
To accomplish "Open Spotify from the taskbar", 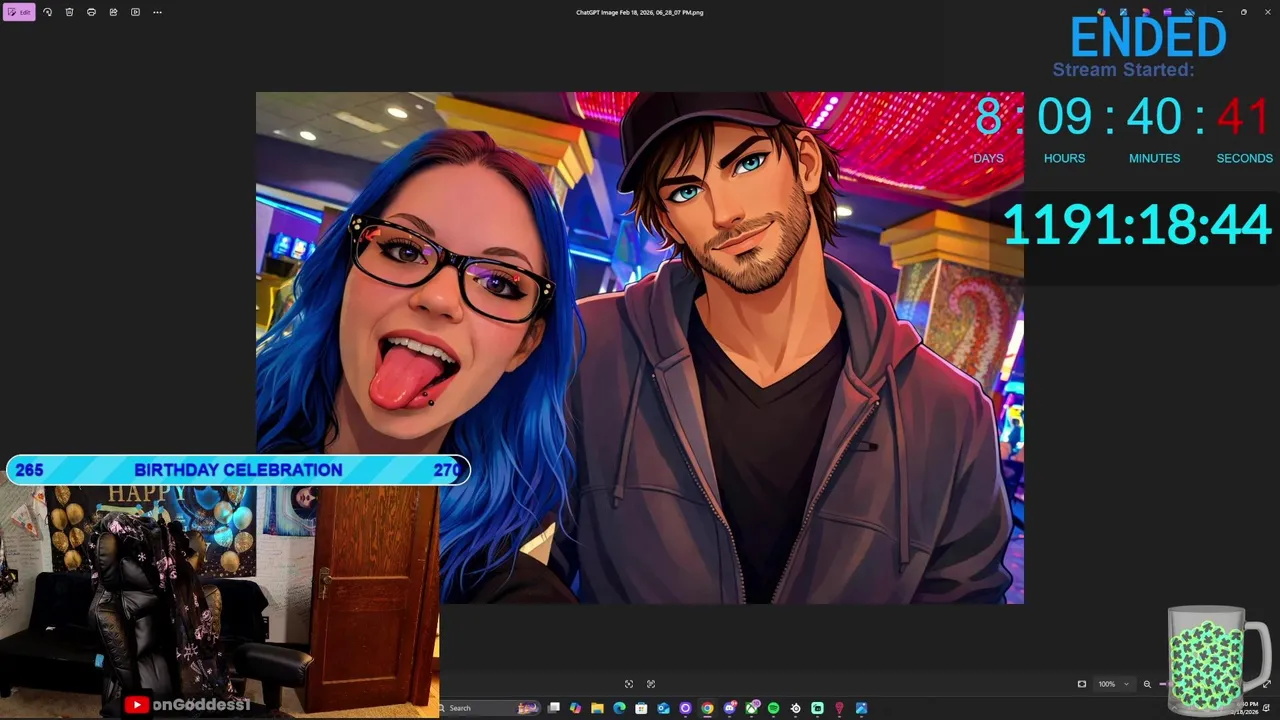I will pos(773,708).
